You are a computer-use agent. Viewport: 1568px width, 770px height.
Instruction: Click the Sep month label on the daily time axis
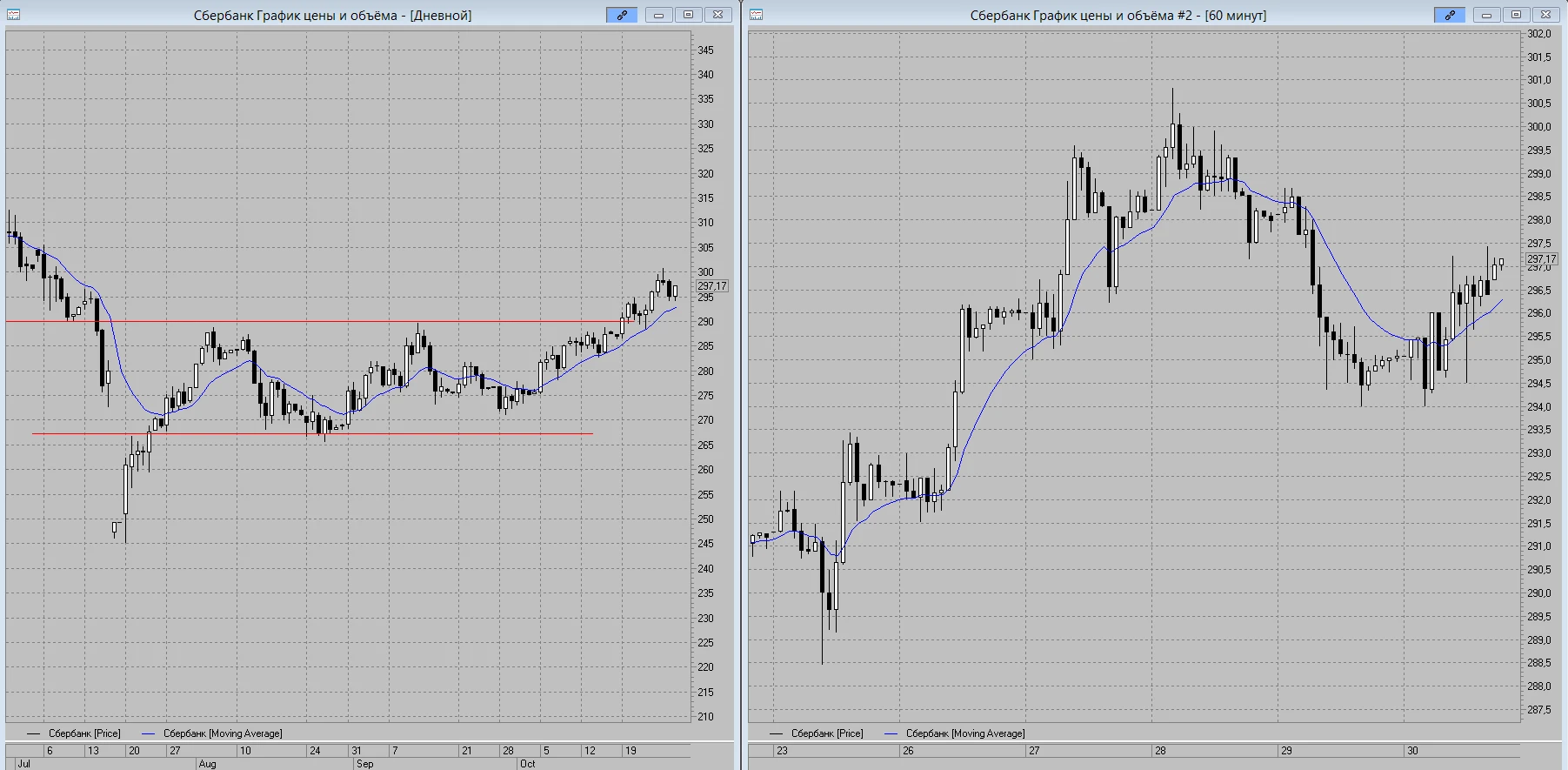364,764
